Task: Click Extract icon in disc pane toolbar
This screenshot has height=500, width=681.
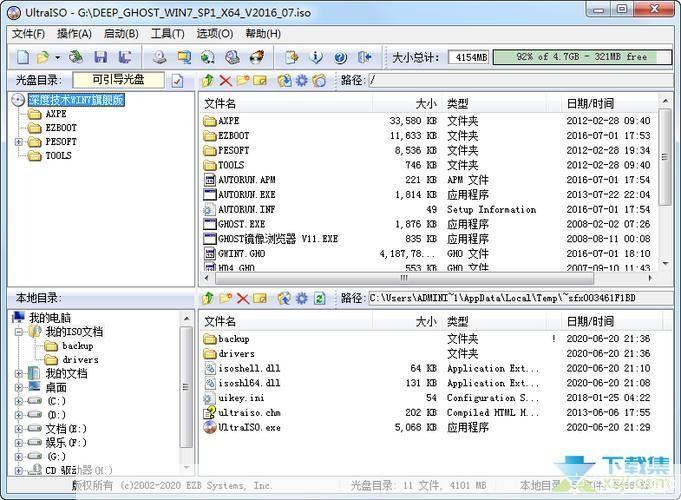Action: (x=284, y=80)
